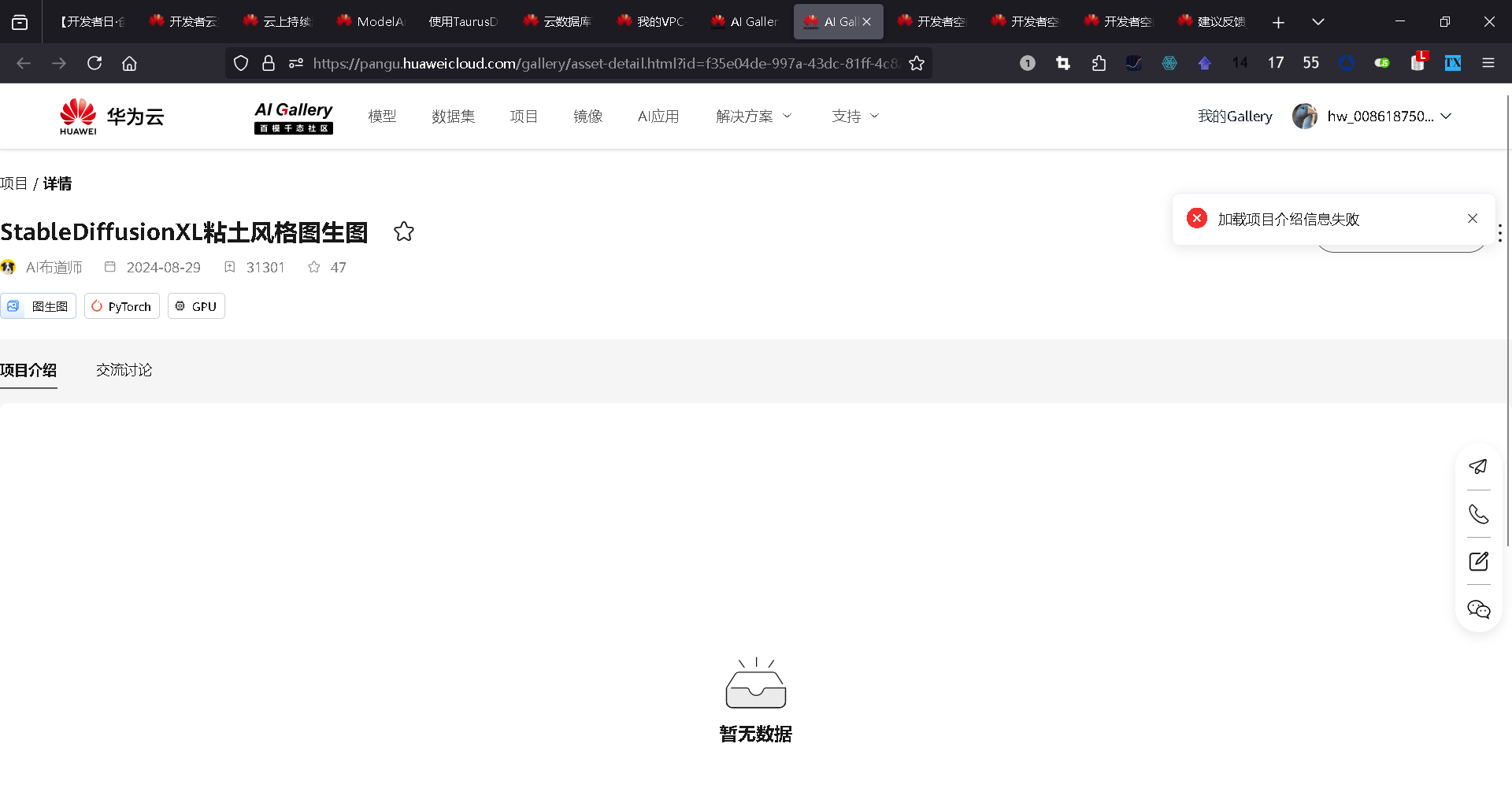Click the PyTorch tag
This screenshot has width=1512, height=803.
(x=122, y=306)
